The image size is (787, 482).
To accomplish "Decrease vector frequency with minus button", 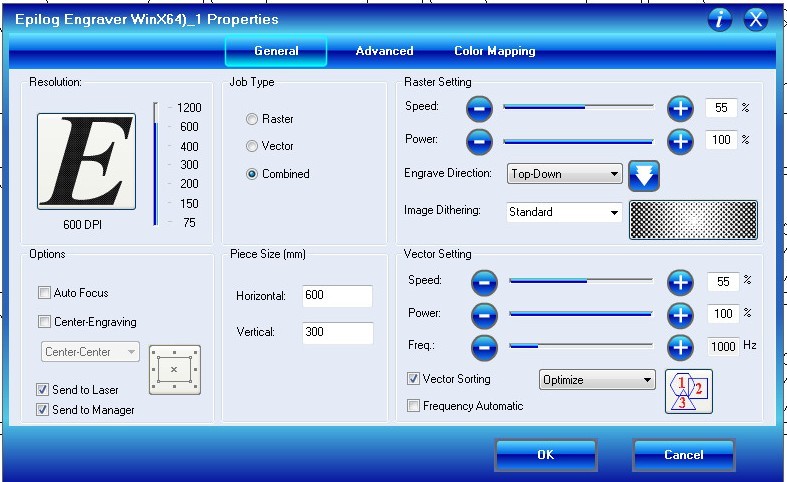I will [484, 347].
